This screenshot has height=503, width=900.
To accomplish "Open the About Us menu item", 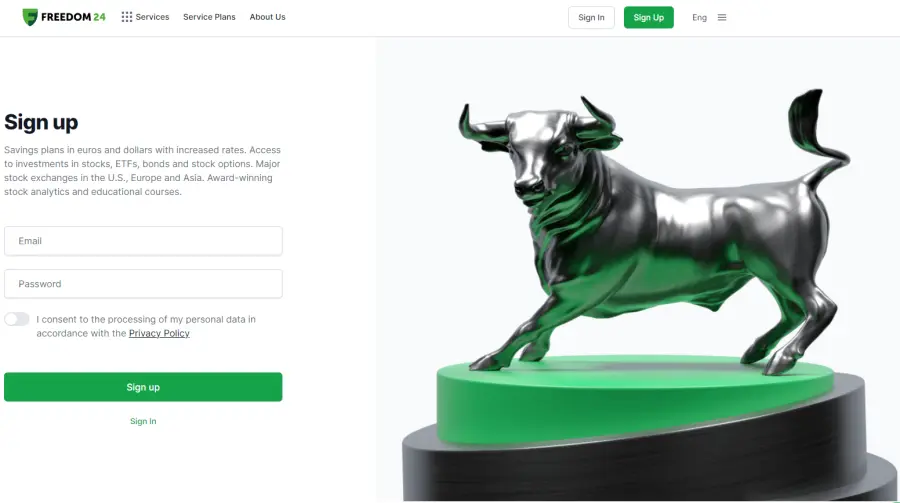I will [x=267, y=17].
